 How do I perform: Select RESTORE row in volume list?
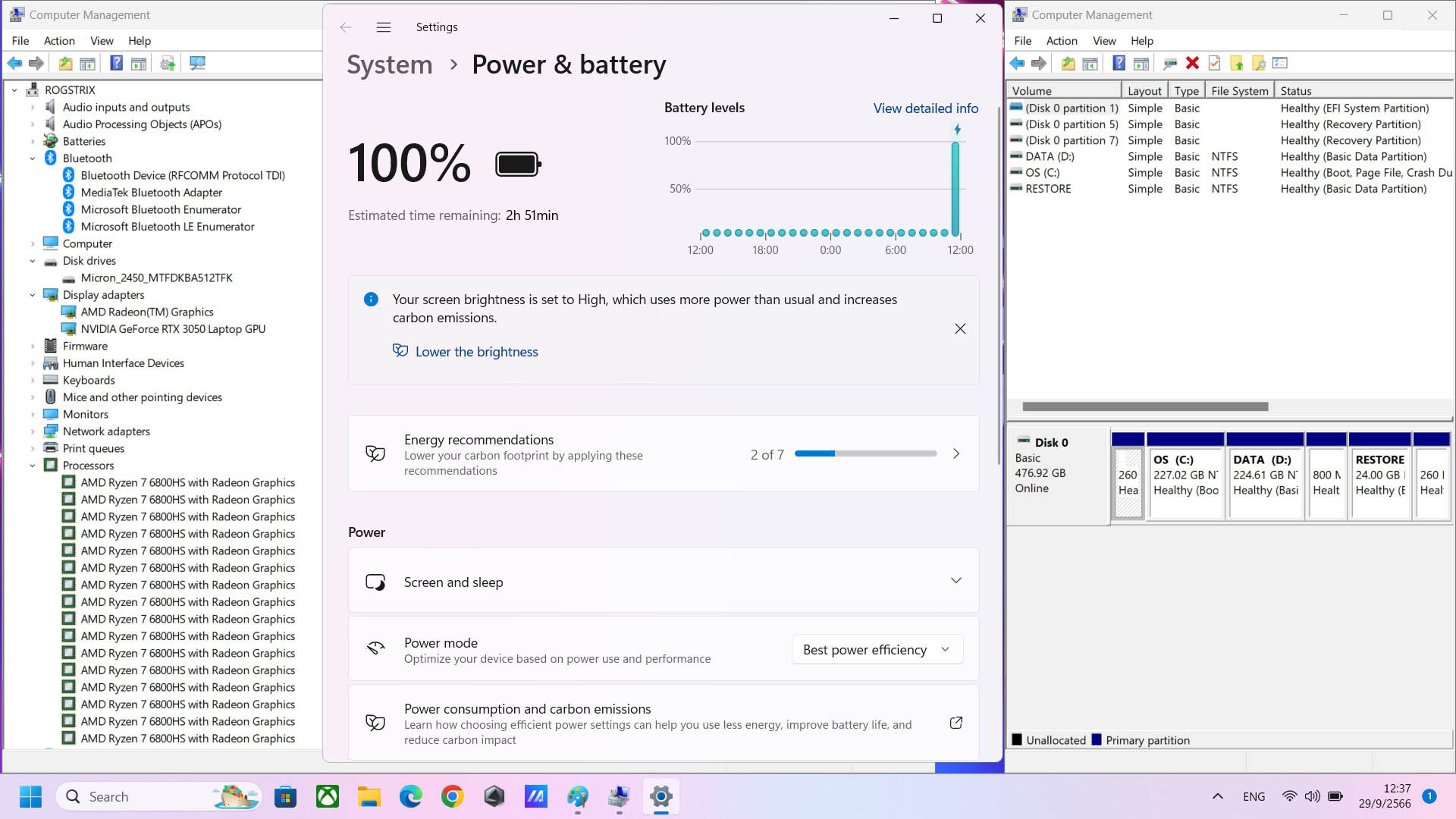(1230, 189)
